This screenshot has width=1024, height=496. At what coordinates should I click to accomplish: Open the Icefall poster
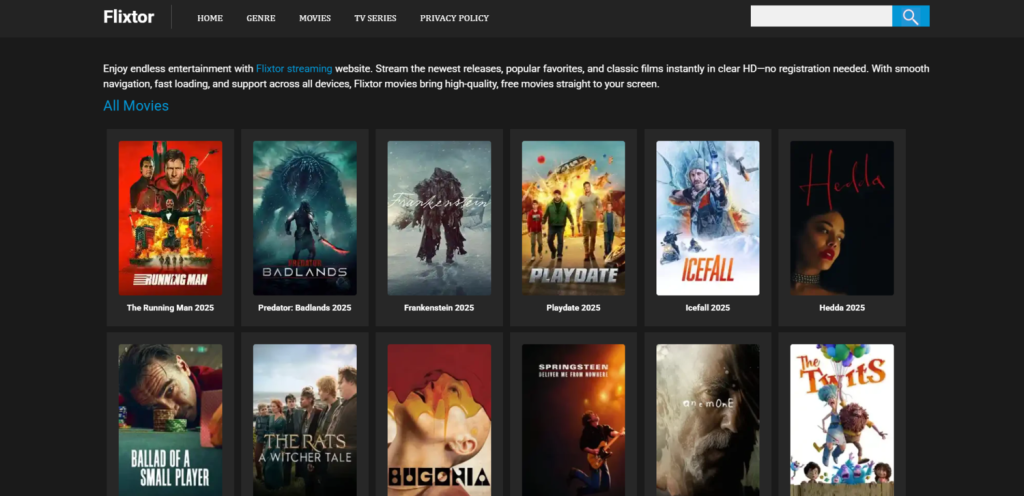[708, 218]
